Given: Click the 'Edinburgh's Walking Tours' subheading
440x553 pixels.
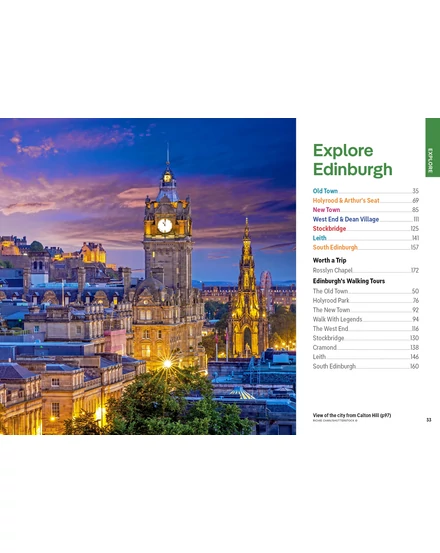Looking at the screenshot, I should (349, 281).
